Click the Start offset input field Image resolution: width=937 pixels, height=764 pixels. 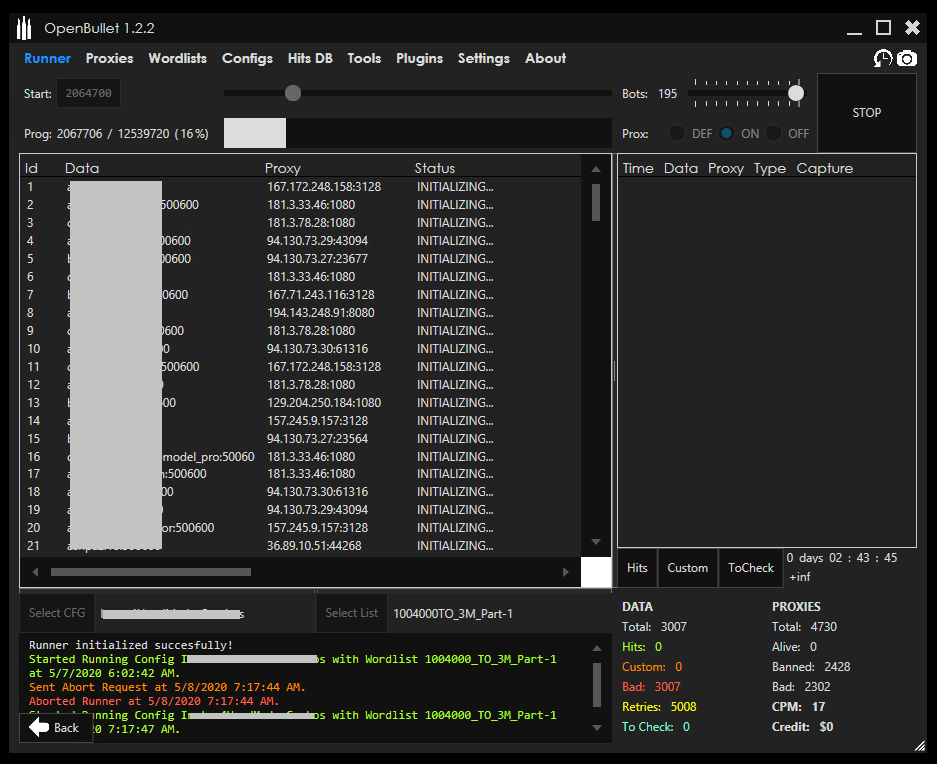(x=88, y=92)
